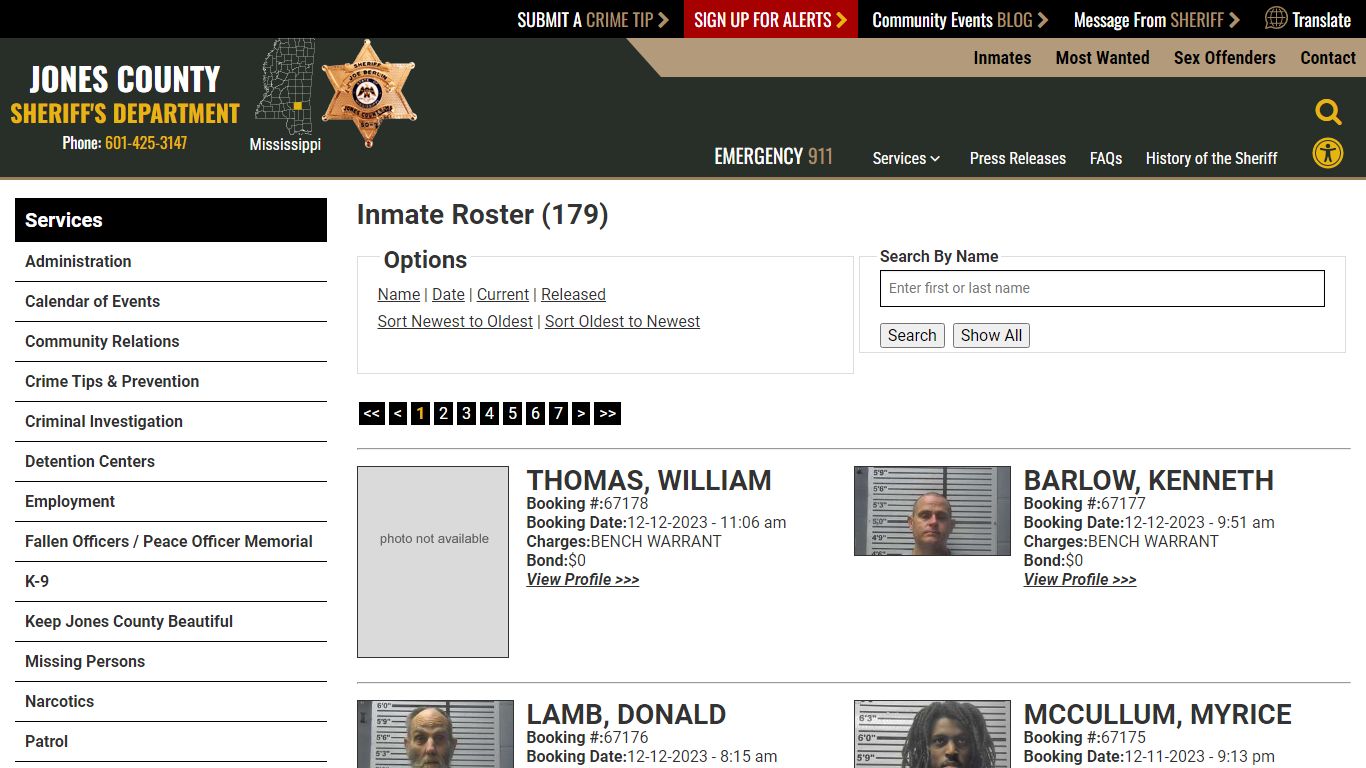Click Sign Up For Alerts
Screen dimensions: 1366x768
(770, 19)
